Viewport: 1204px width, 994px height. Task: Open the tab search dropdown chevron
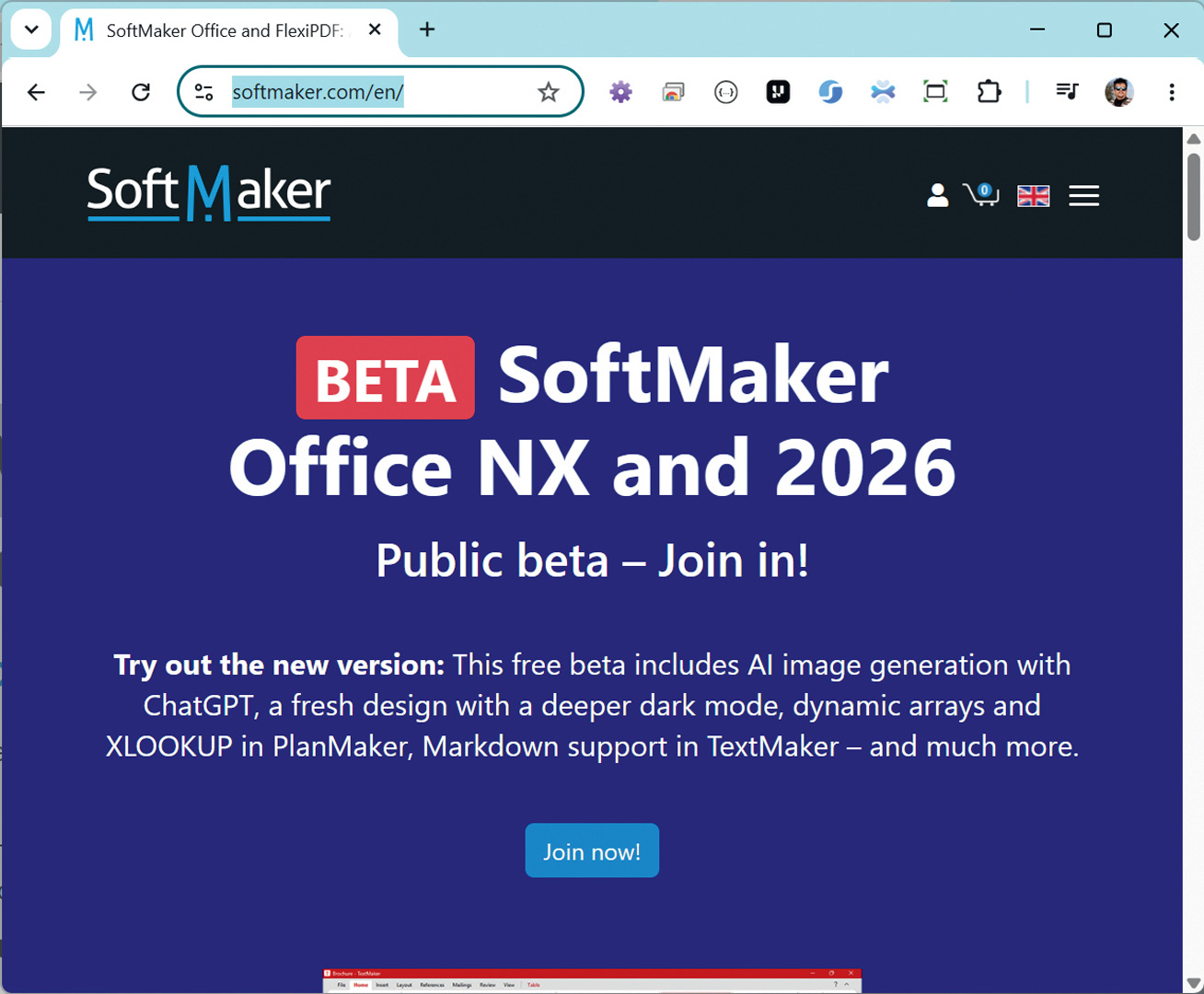click(x=31, y=29)
